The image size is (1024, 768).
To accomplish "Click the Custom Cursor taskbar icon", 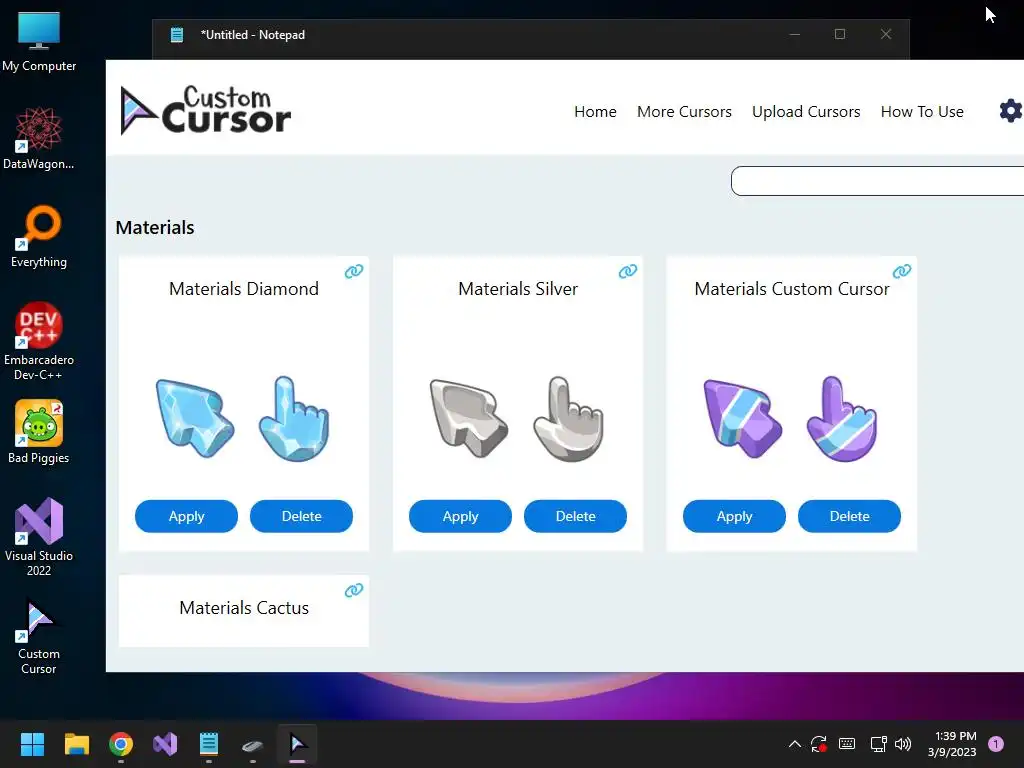I will tap(297, 744).
